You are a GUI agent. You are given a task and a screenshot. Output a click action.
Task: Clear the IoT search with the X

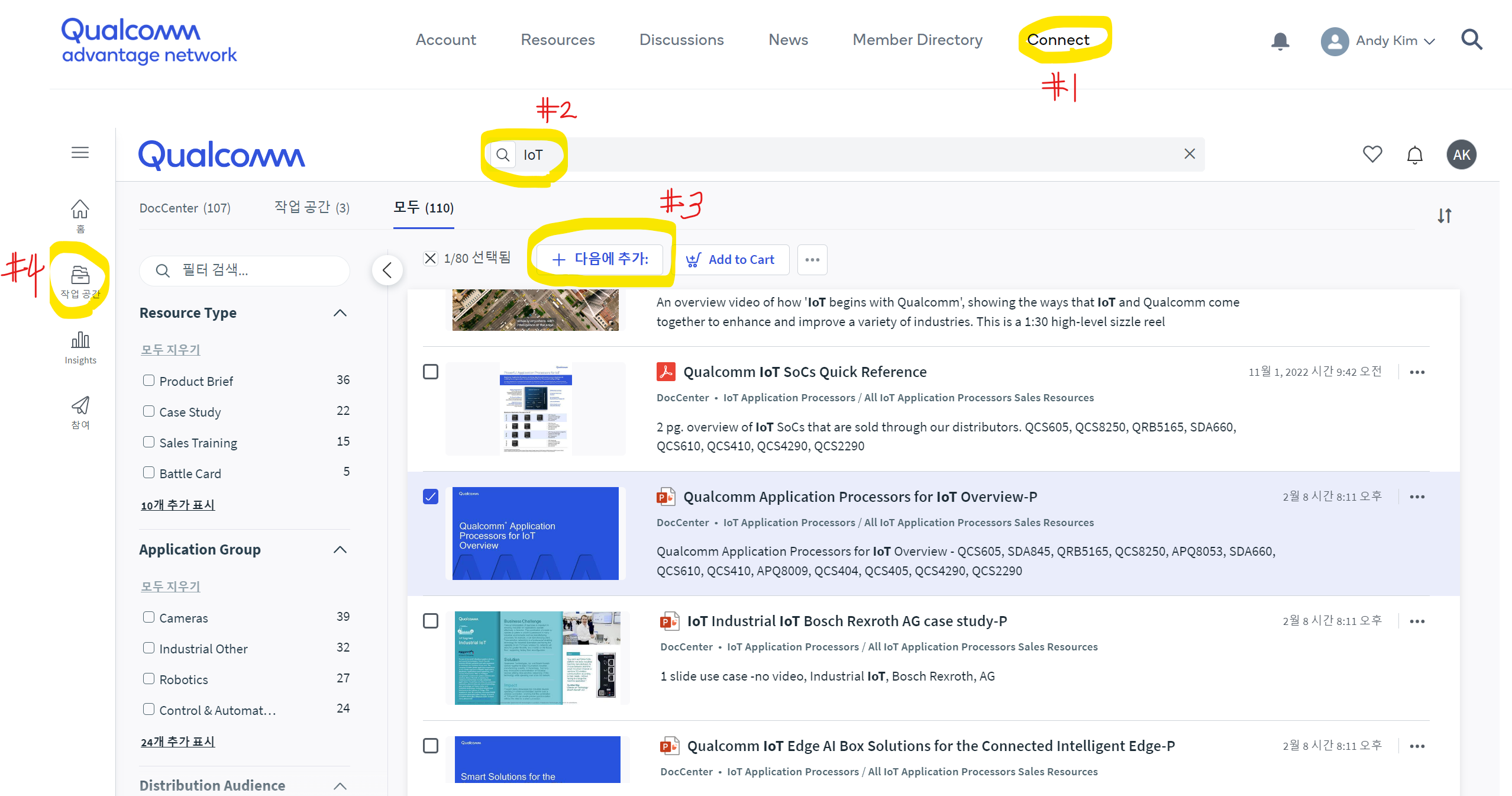point(1190,154)
